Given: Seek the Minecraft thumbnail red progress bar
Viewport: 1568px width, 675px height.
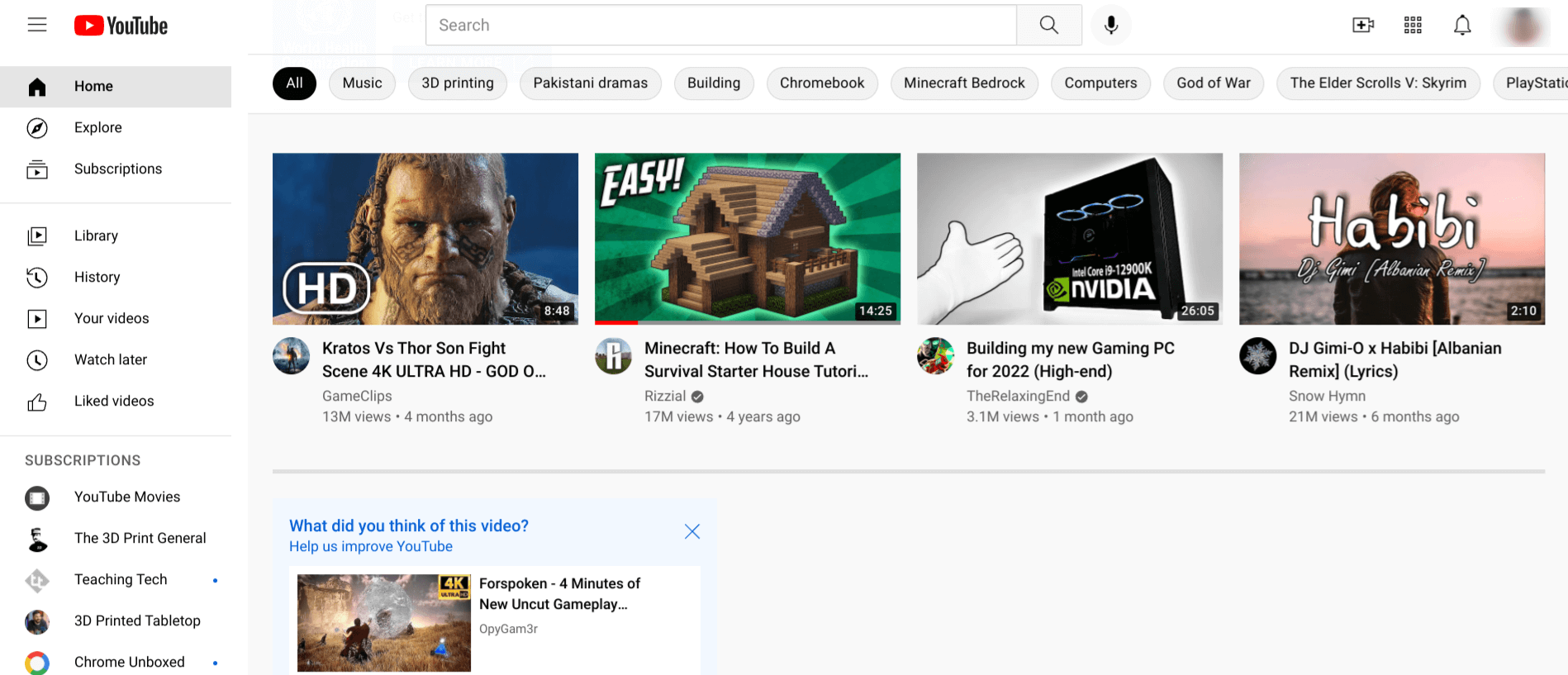Looking at the screenshot, I should click(x=616, y=322).
